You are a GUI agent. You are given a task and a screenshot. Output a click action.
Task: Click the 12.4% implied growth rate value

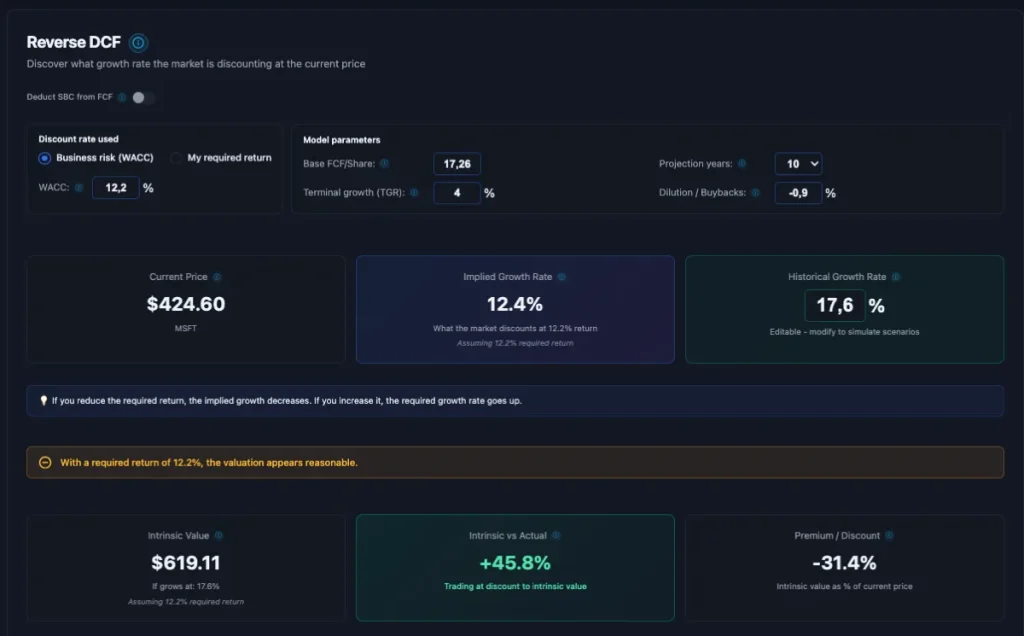pyautogui.click(x=515, y=304)
